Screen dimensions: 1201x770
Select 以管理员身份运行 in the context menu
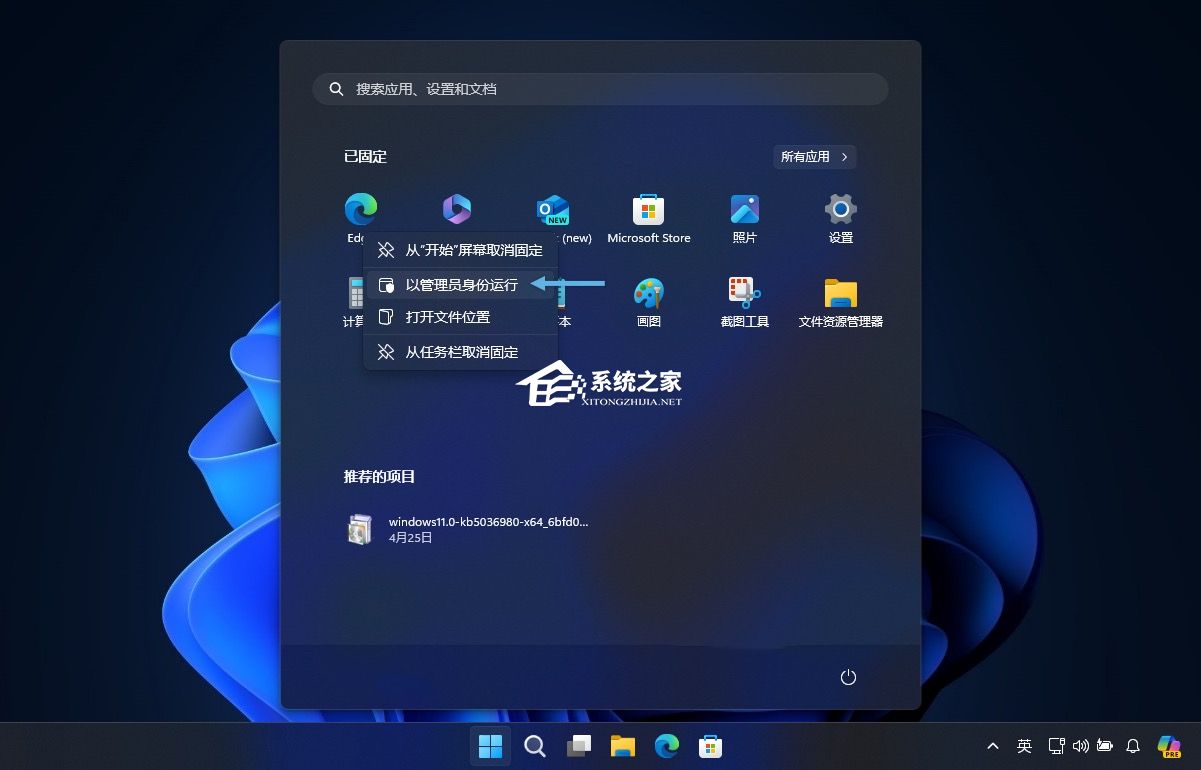[460, 285]
